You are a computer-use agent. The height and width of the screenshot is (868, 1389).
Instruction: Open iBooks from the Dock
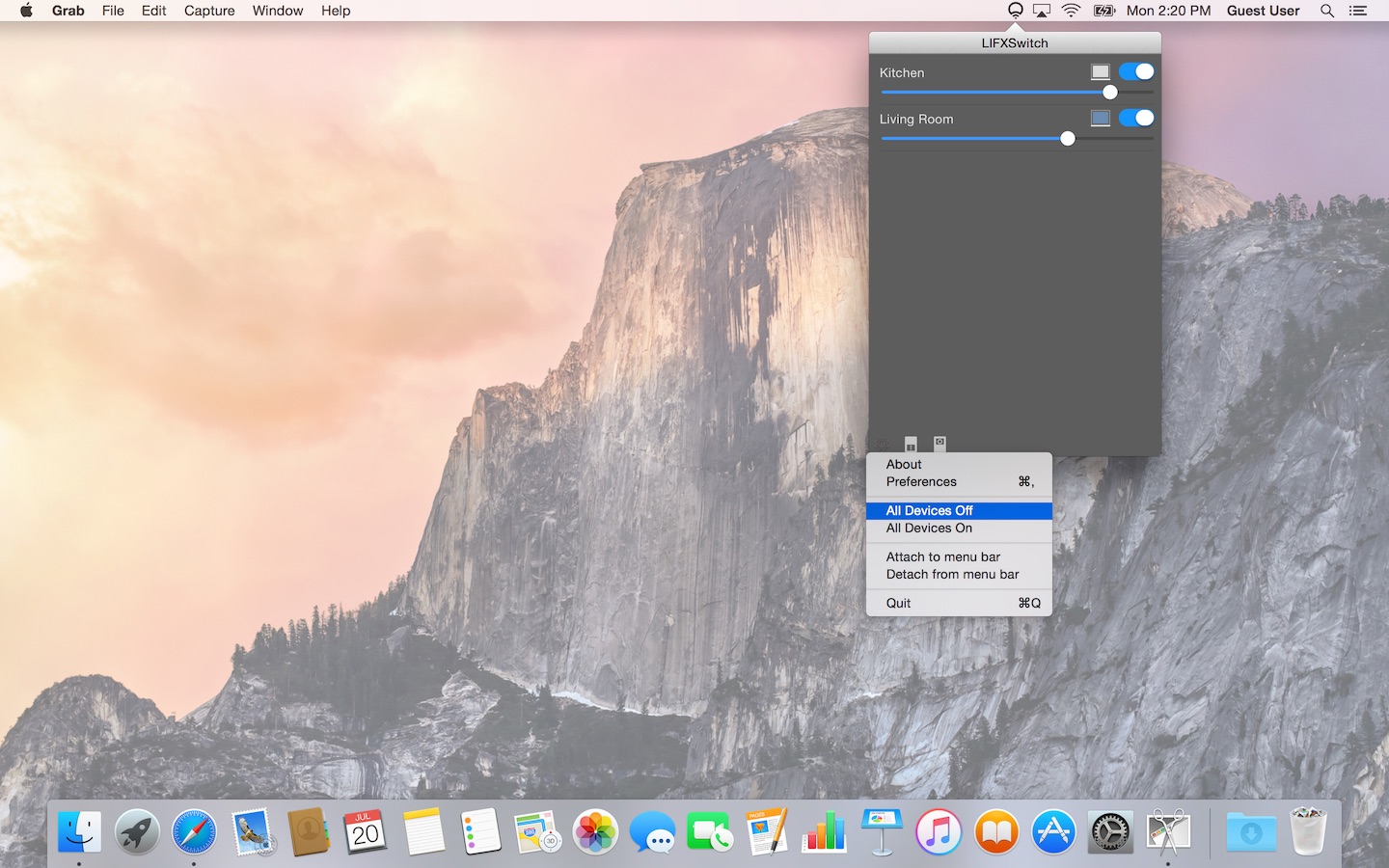click(996, 831)
